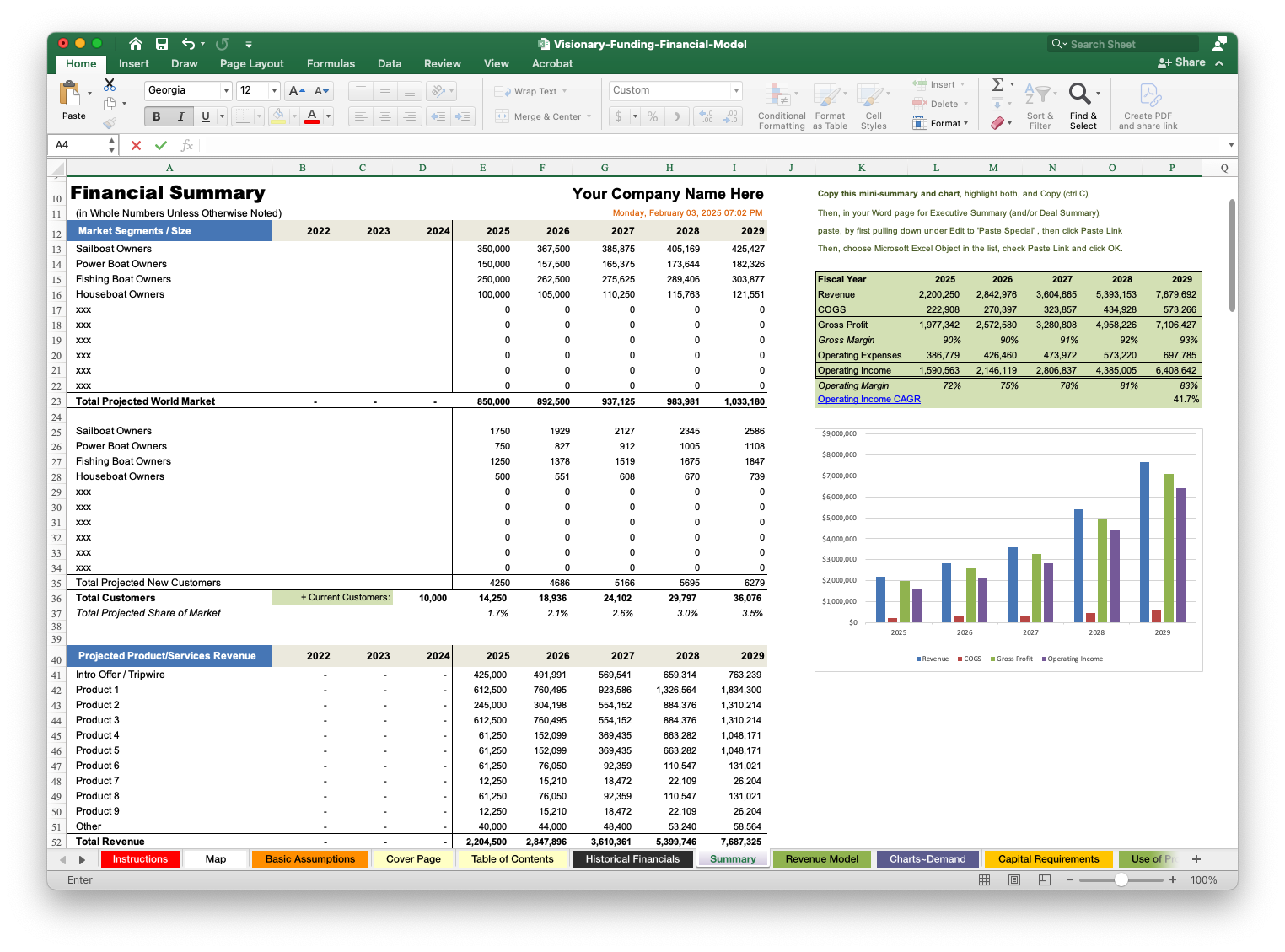Screen dimensions: 1285x952
Task: Toggle Bold formatting
Action: [x=156, y=116]
